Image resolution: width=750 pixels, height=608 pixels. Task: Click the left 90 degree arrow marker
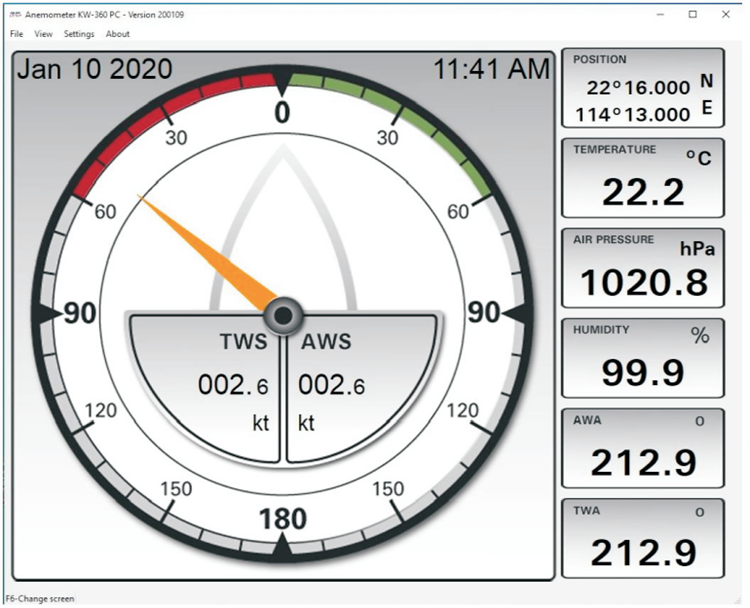[x=43, y=314]
